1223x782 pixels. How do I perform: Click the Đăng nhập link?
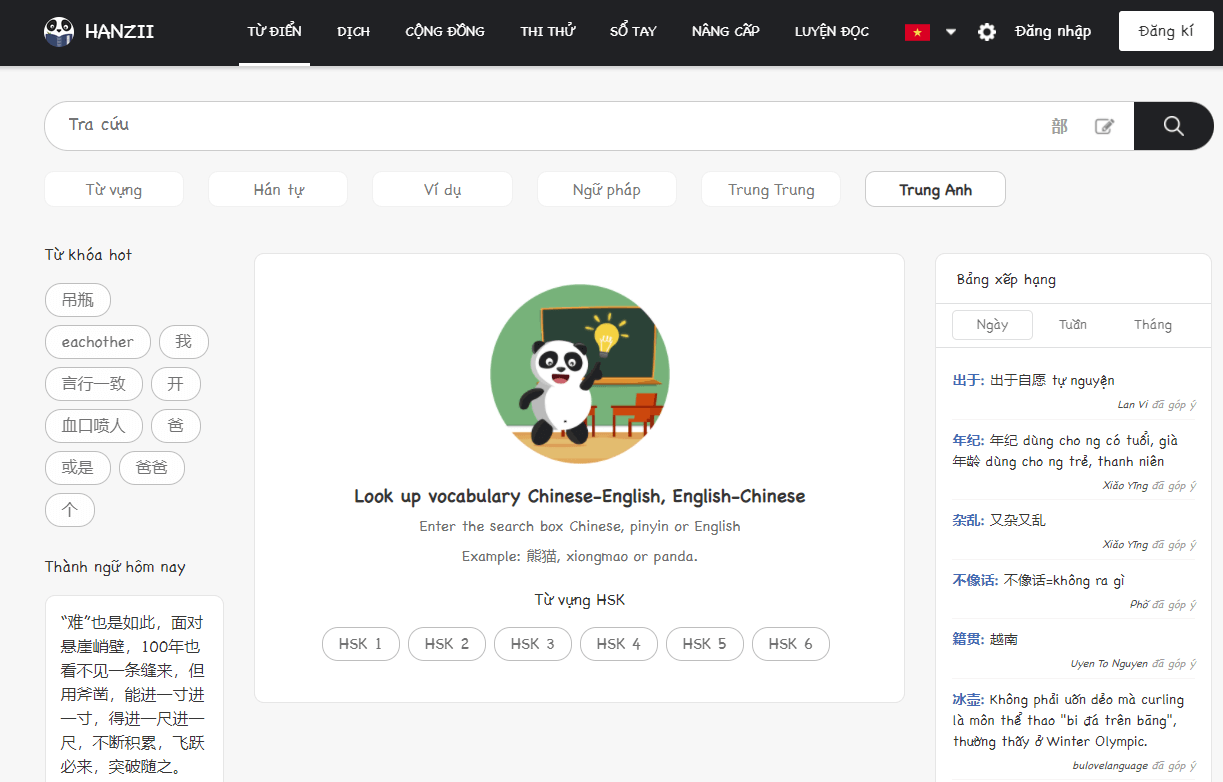tap(1053, 32)
